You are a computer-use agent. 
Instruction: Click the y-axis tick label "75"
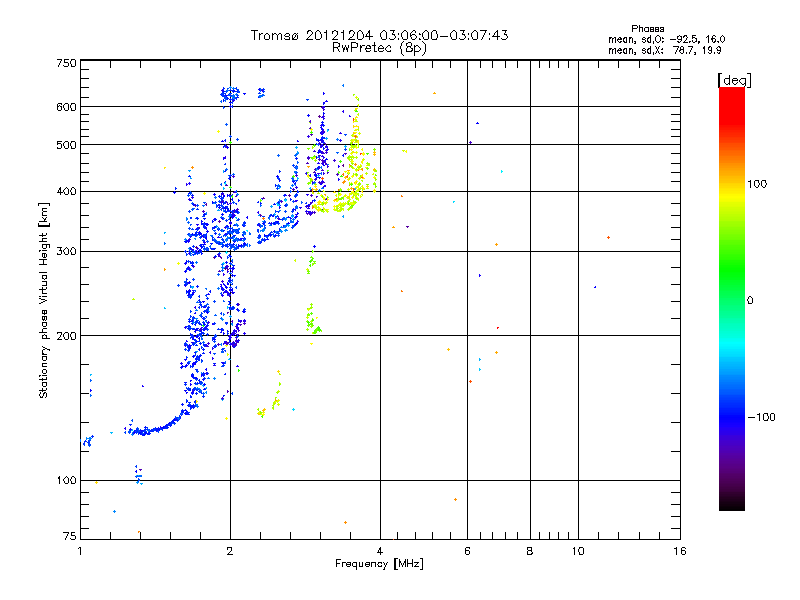pyautogui.click(x=70, y=536)
